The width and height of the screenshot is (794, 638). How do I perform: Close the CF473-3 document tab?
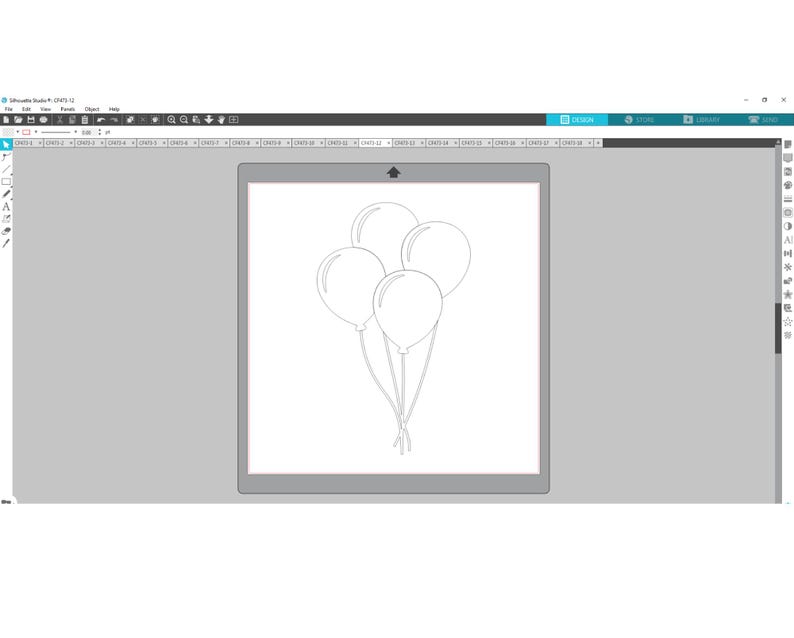(102, 143)
